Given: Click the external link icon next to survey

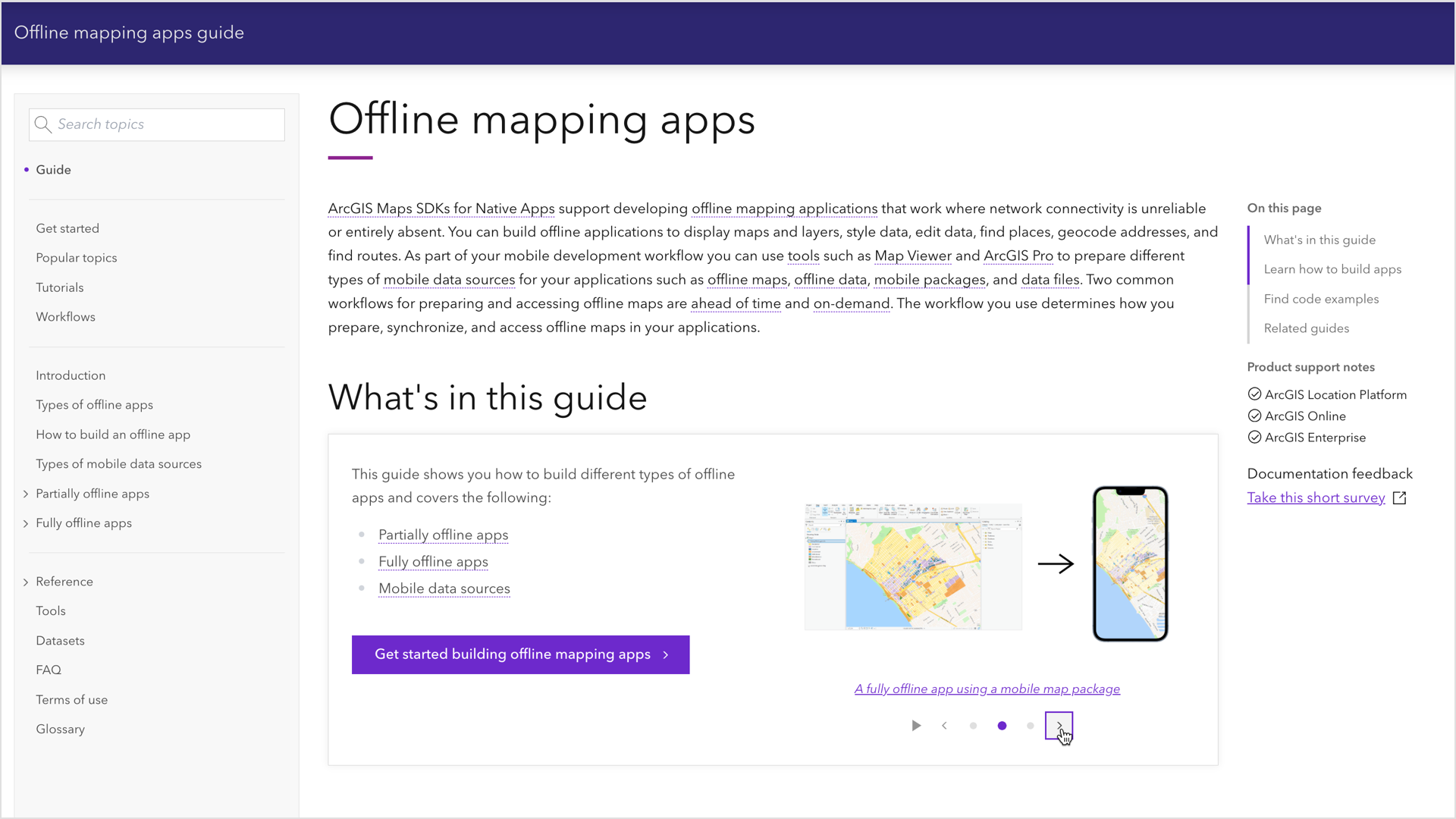Looking at the screenshot, I should pos(1401,498).
